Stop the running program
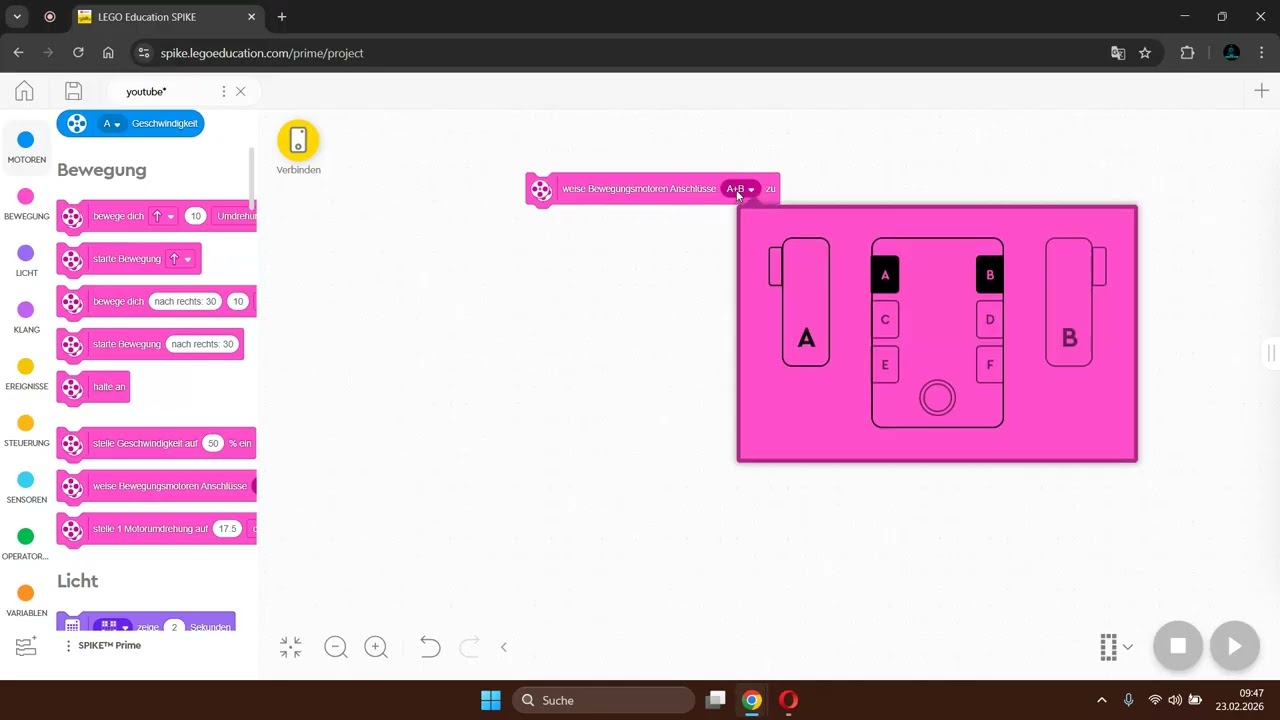The width and height of the screenshot is (1280, 720). point(1178,646)
